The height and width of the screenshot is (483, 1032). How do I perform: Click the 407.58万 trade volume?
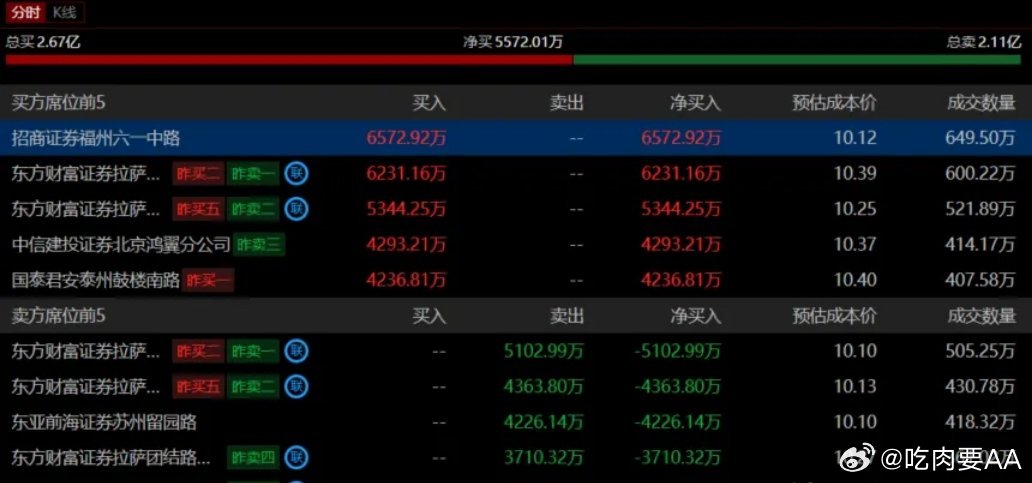981,280
